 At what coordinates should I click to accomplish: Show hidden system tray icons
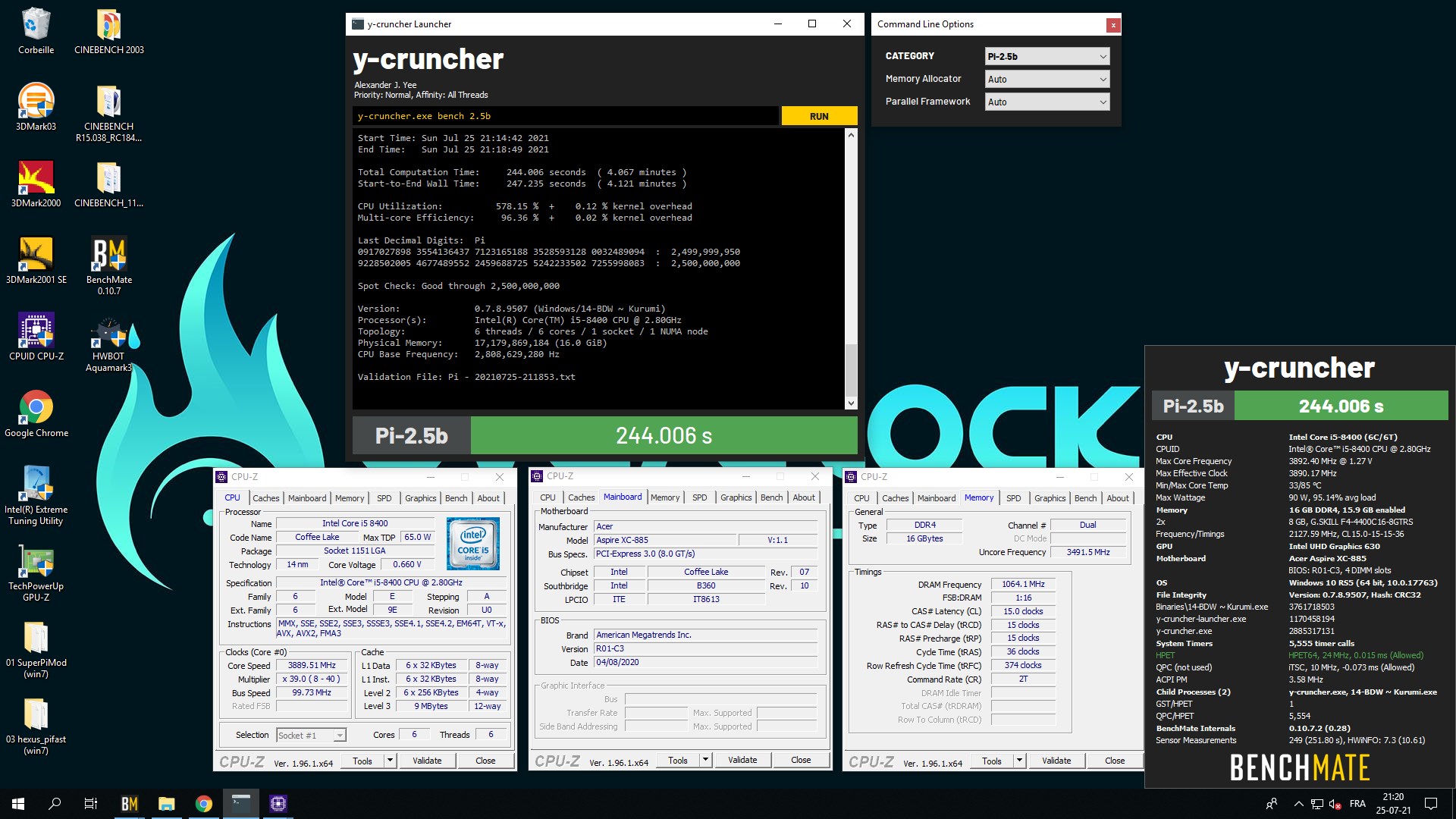1298,804
